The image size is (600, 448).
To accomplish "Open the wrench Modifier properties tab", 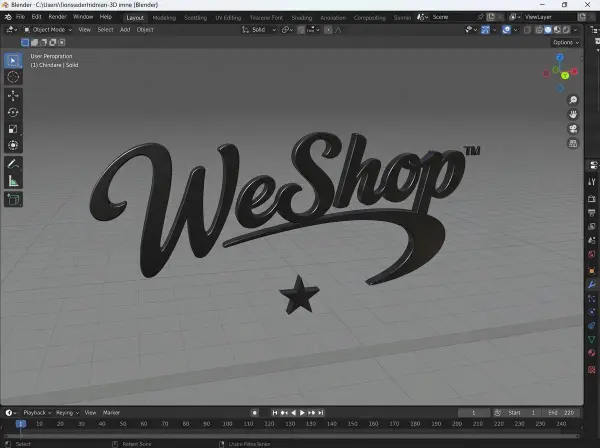I will 592,285.
